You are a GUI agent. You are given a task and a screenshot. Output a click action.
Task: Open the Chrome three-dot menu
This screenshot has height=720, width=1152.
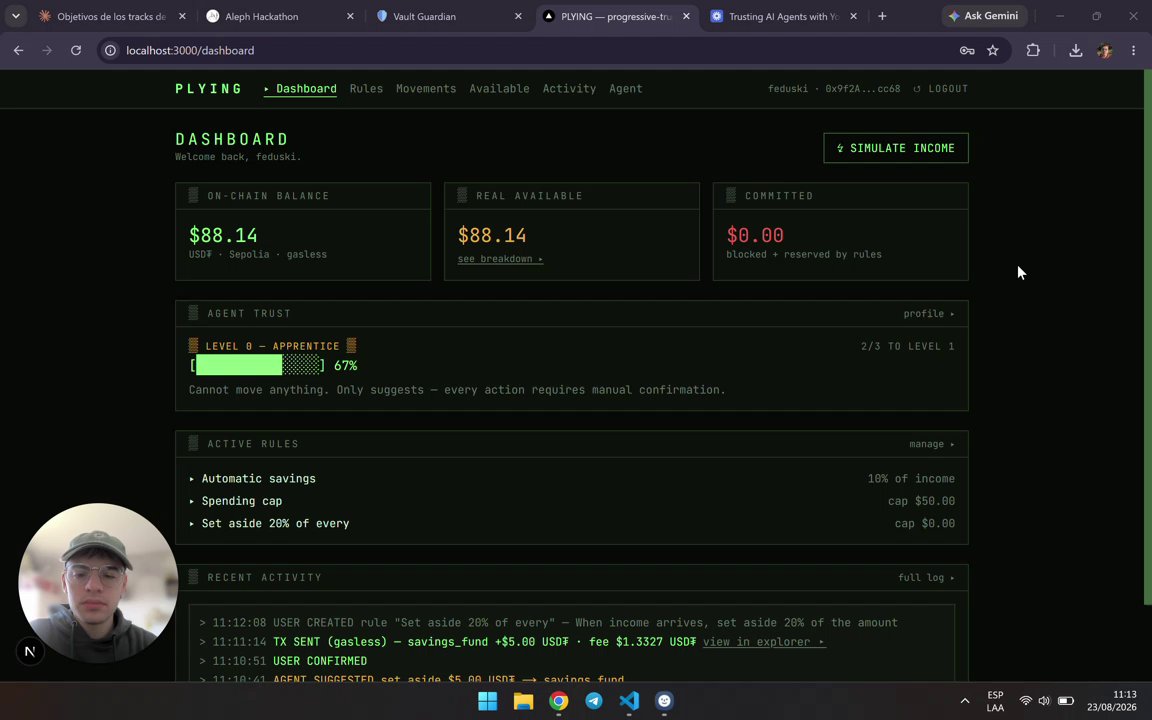pyautogui.click(x=1133, y=50)
